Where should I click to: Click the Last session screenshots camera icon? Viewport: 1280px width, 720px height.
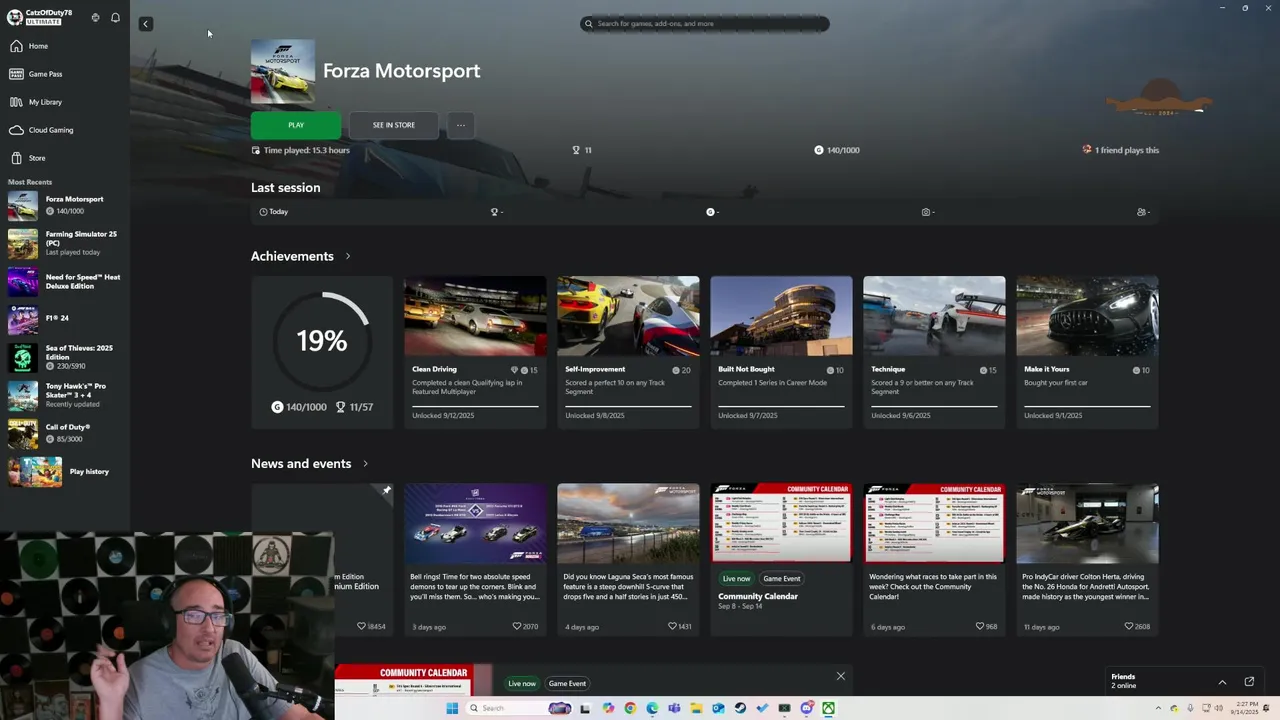coord(926,212)
